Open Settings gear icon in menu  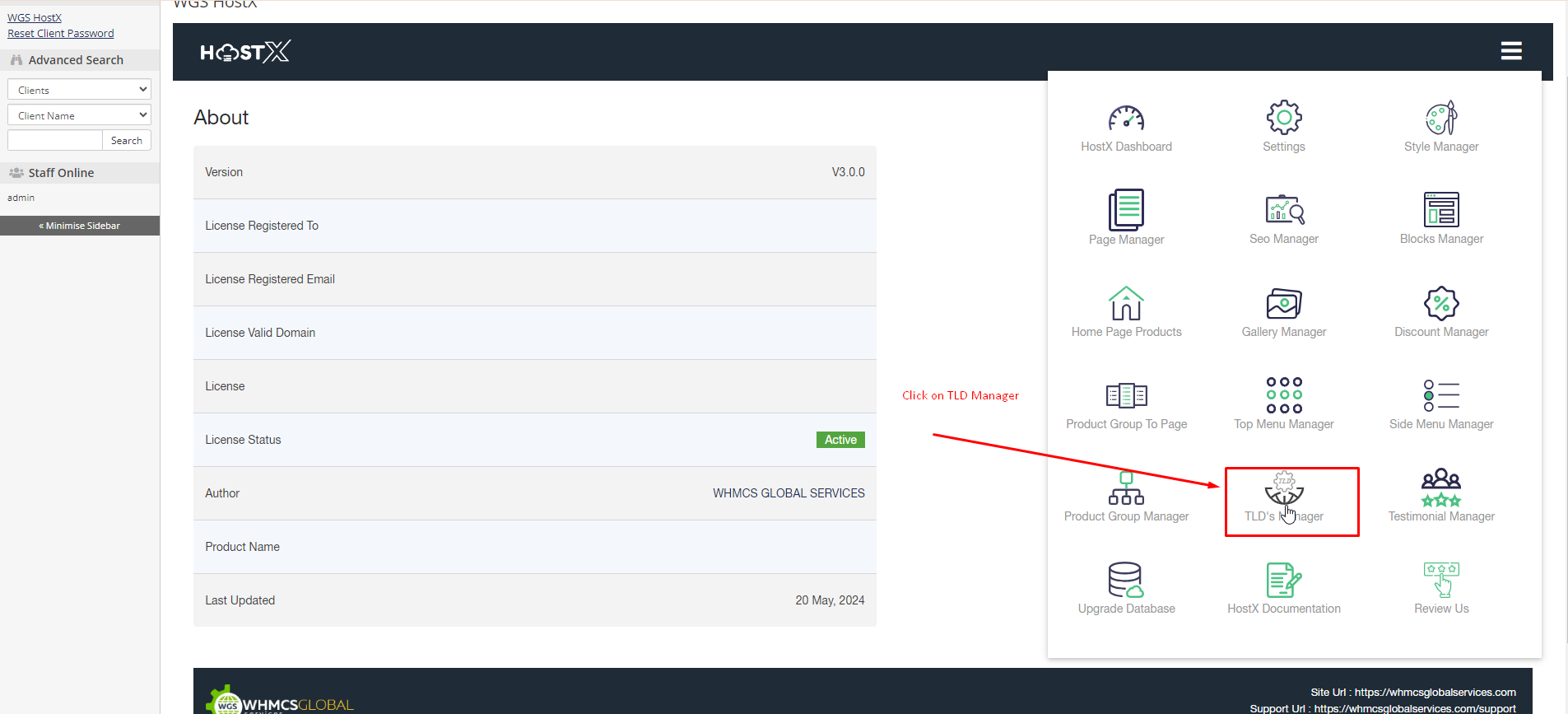pyautogui.click(x=1283, y=119)
